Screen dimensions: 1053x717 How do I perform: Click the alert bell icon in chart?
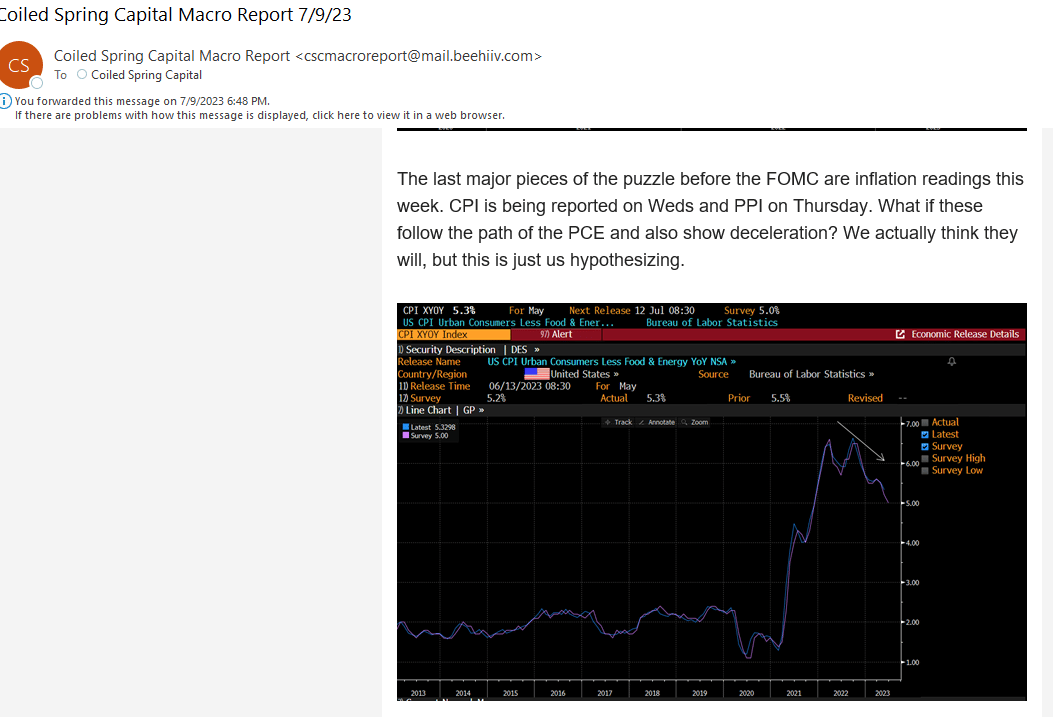[952, 362]
